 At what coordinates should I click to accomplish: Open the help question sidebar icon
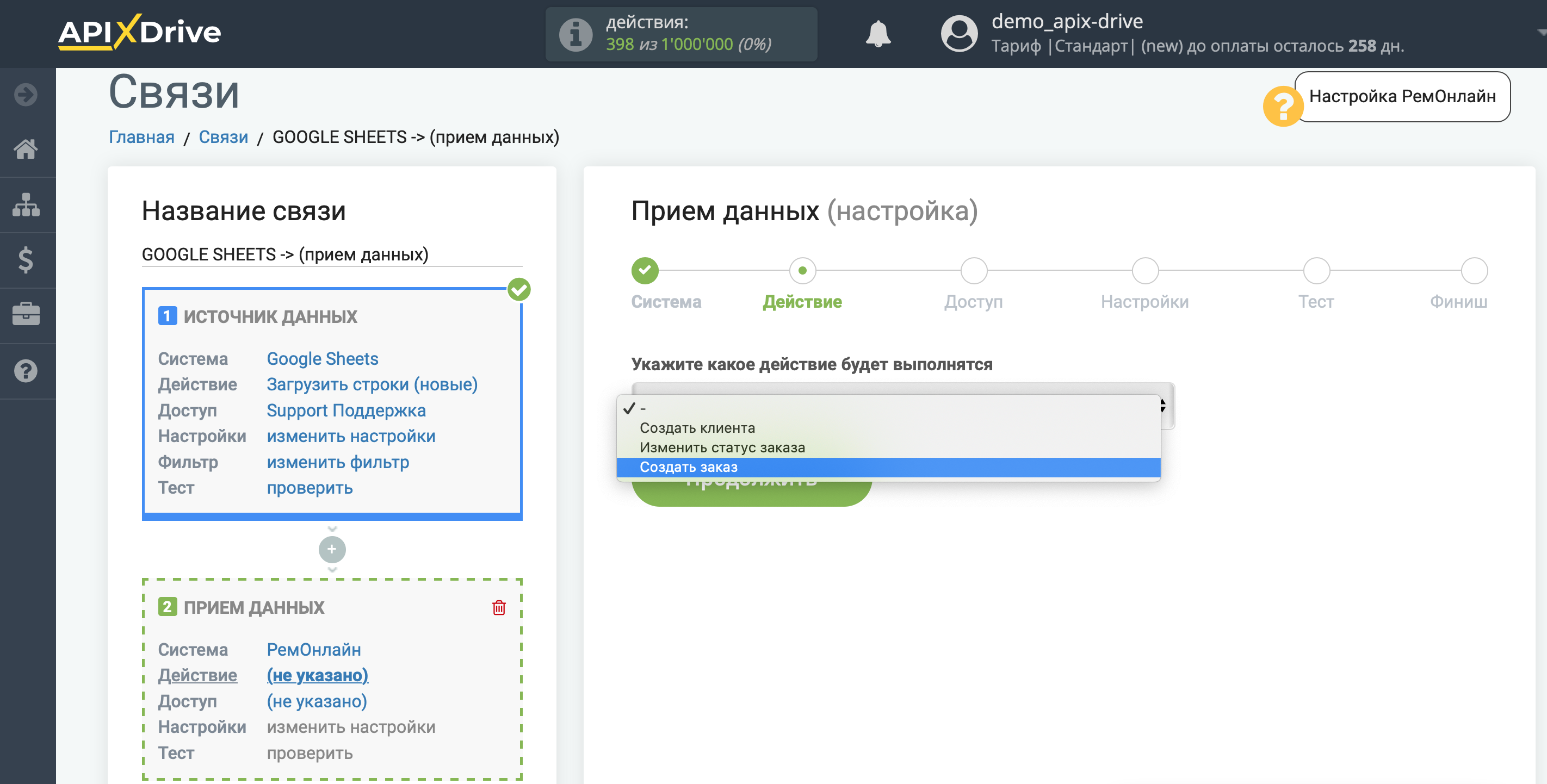click(26, 371)
